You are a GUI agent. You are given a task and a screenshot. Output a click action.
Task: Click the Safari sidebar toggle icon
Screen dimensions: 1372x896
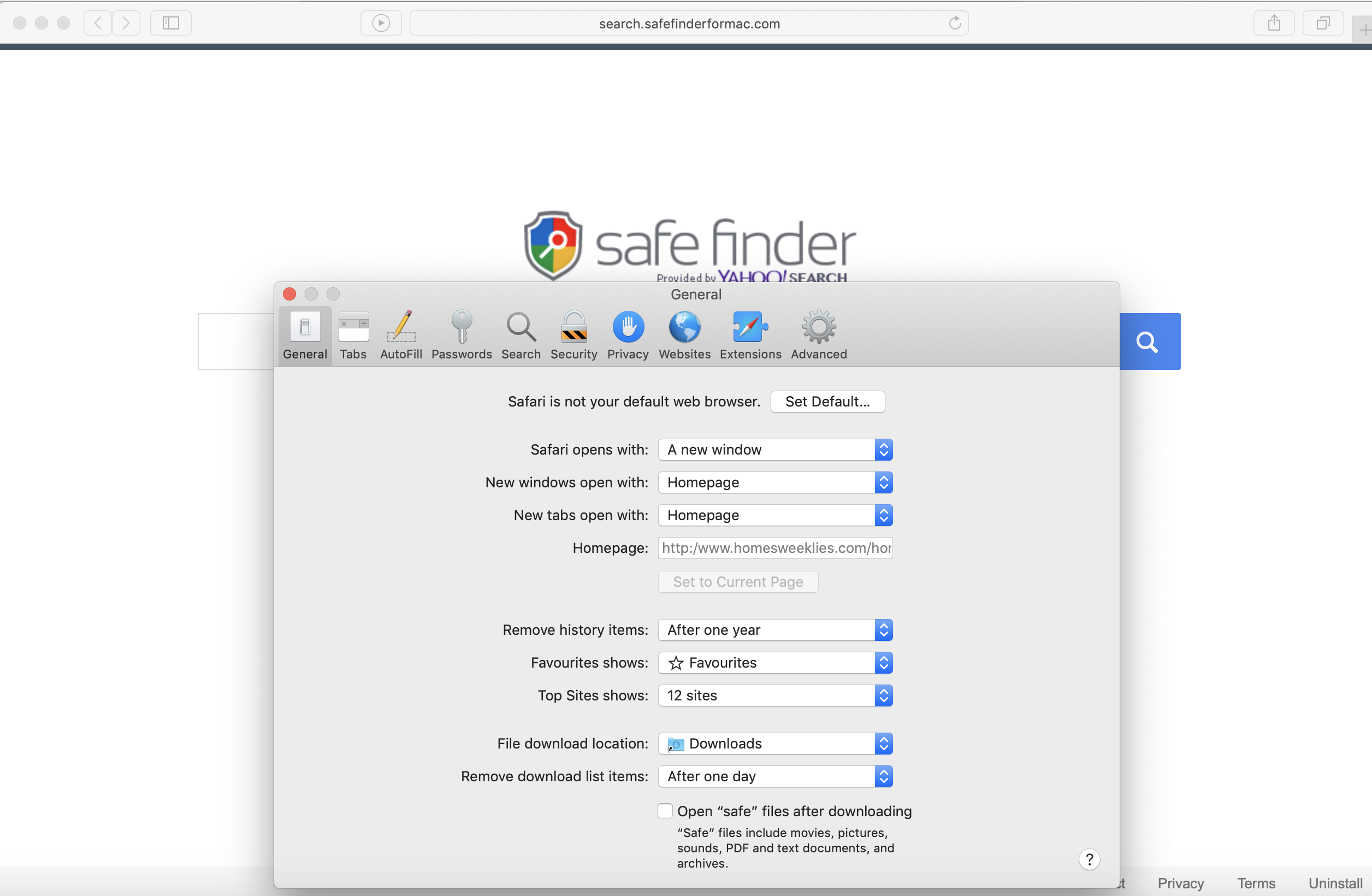(x=170, y=23)
